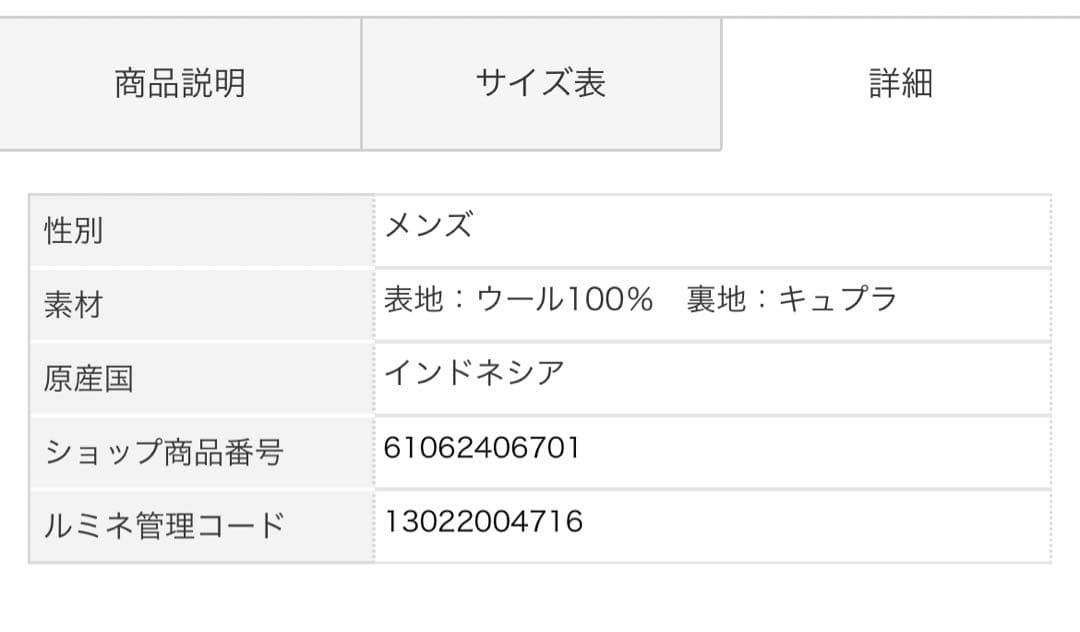Click blank area below the details table
Viewport: 1080px width, 632px height.
click(540, 600)
